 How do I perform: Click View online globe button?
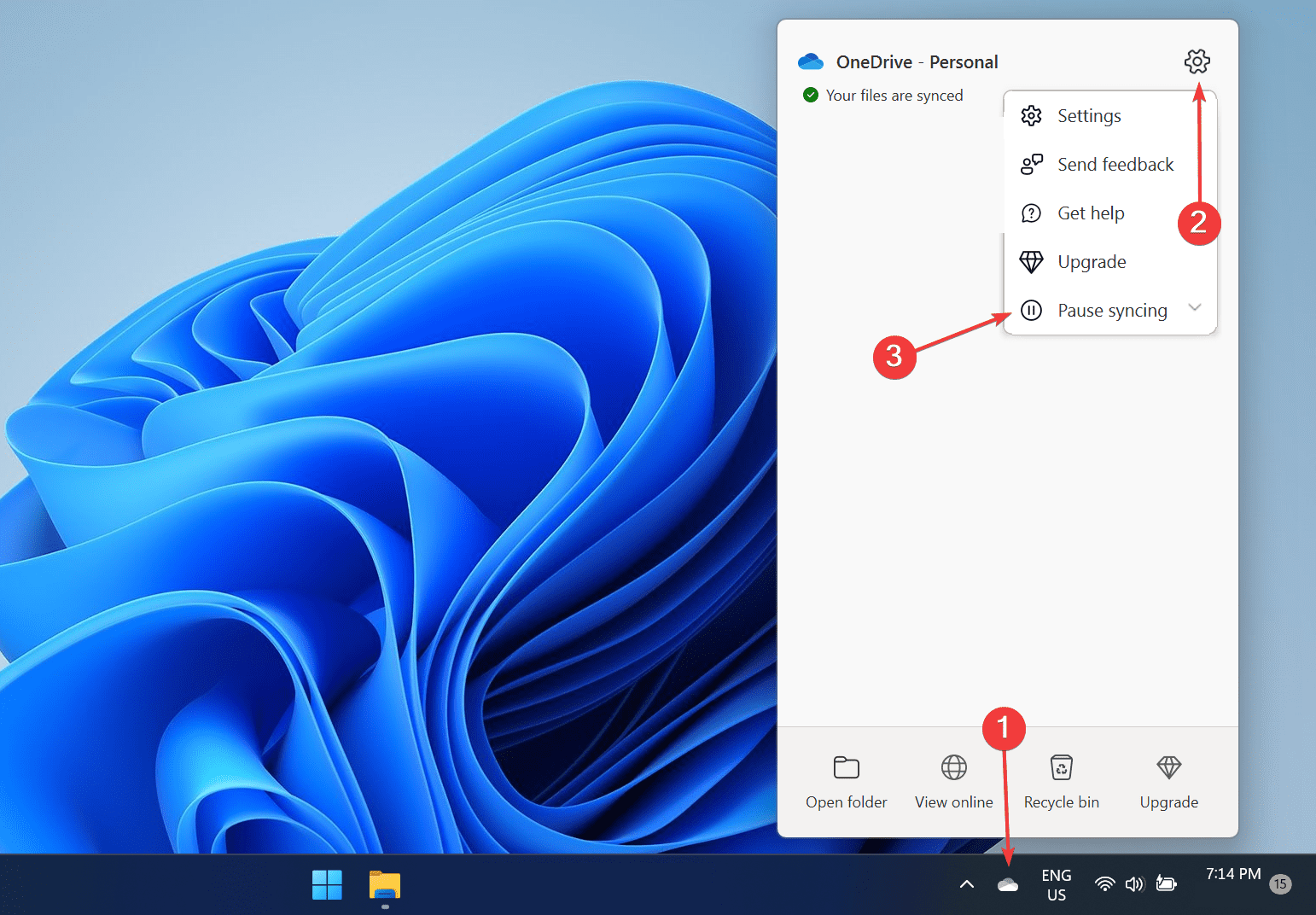954,782
